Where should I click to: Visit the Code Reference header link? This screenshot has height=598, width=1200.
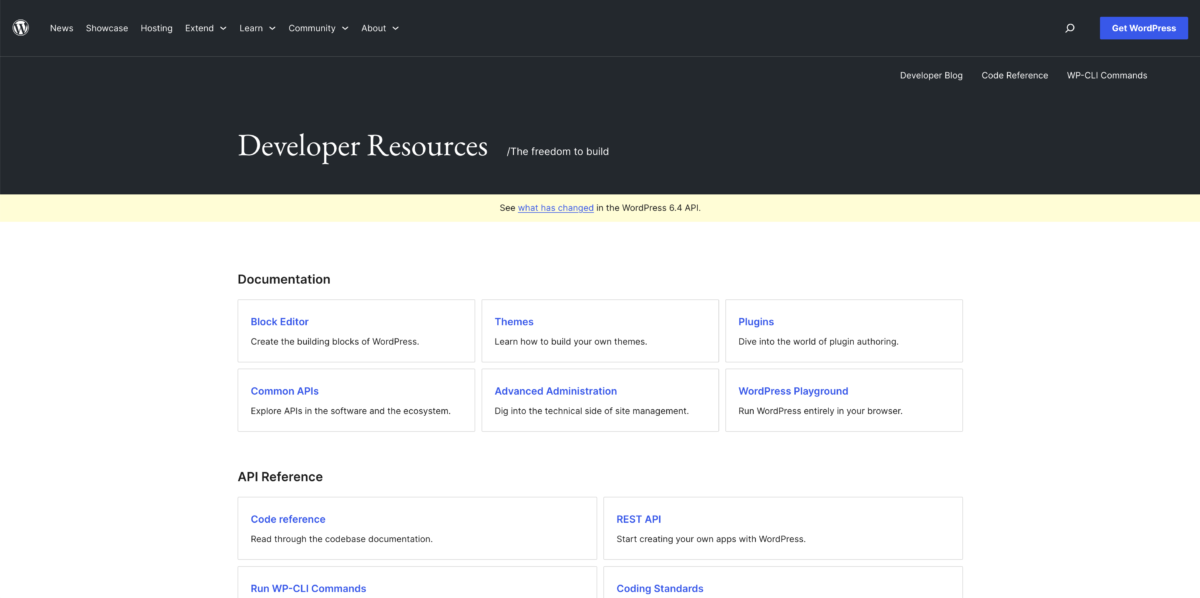pos(1014,75)
